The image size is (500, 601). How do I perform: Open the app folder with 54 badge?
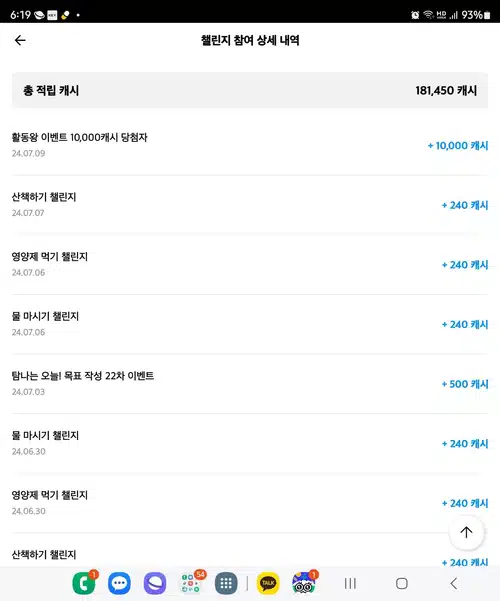coord(191,583)
